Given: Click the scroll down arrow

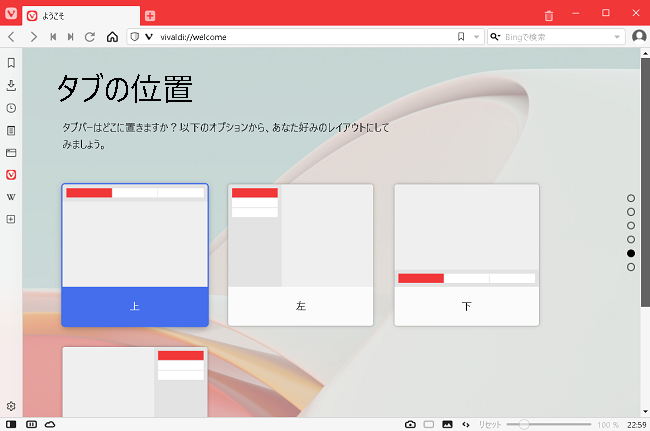Looking at the screenshot, I should [x=645, y=412].
